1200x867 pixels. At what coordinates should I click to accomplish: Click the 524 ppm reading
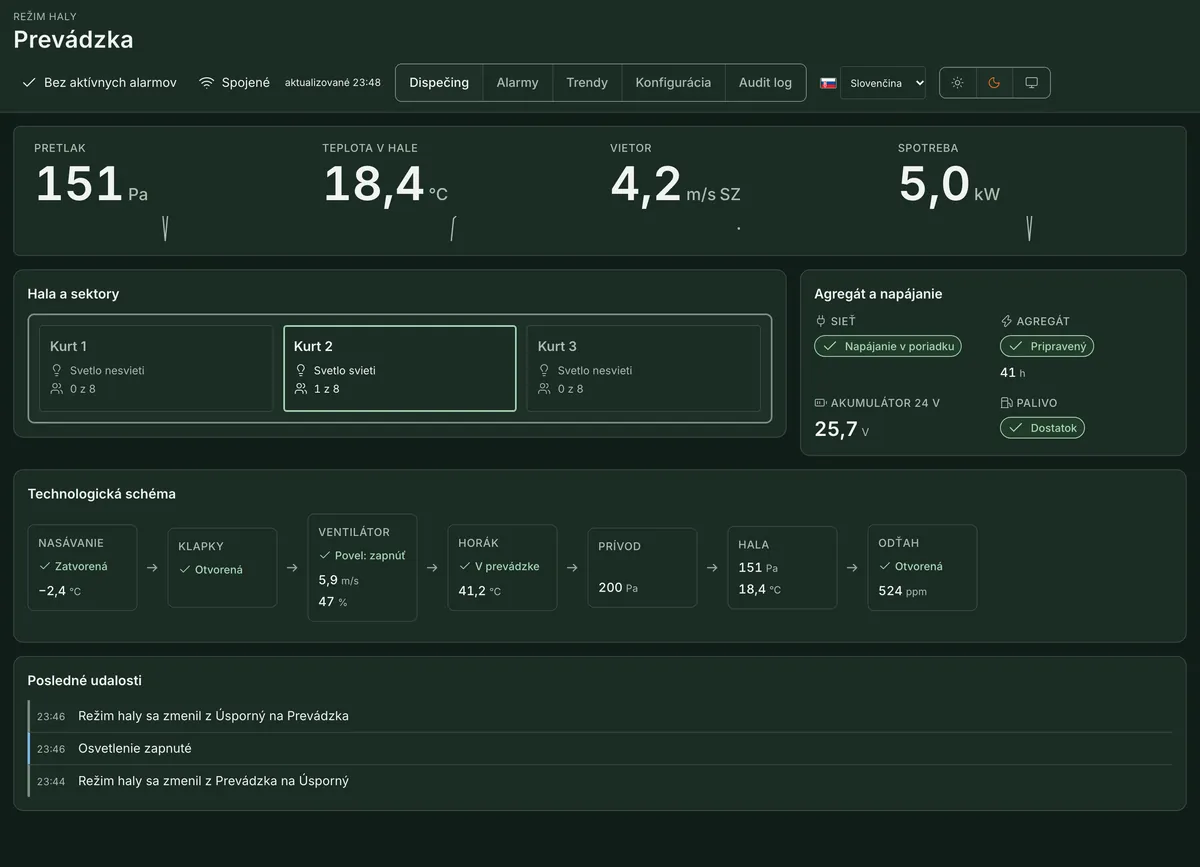[902, 590]
